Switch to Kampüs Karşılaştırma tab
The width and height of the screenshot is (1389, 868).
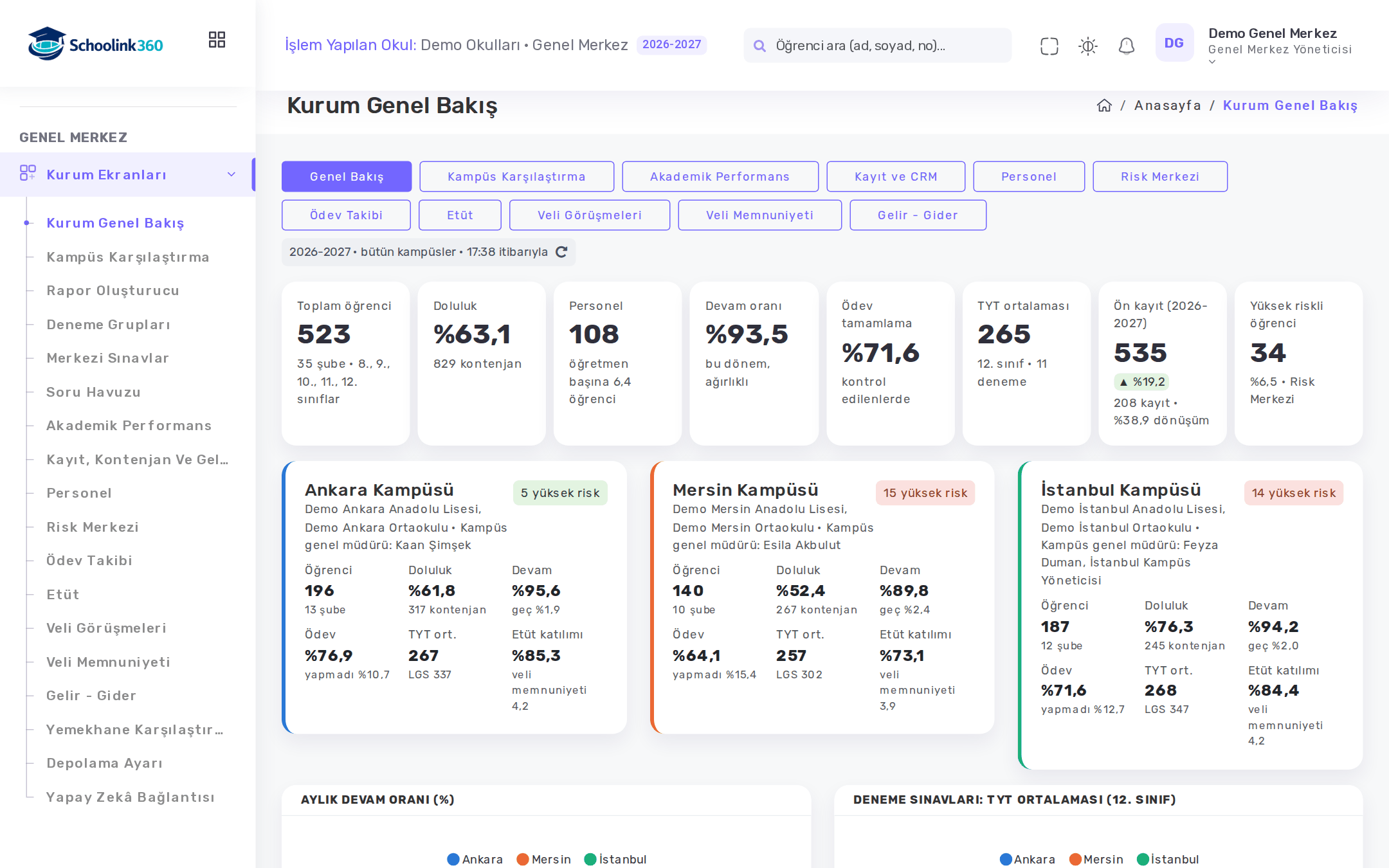point(516,177)
